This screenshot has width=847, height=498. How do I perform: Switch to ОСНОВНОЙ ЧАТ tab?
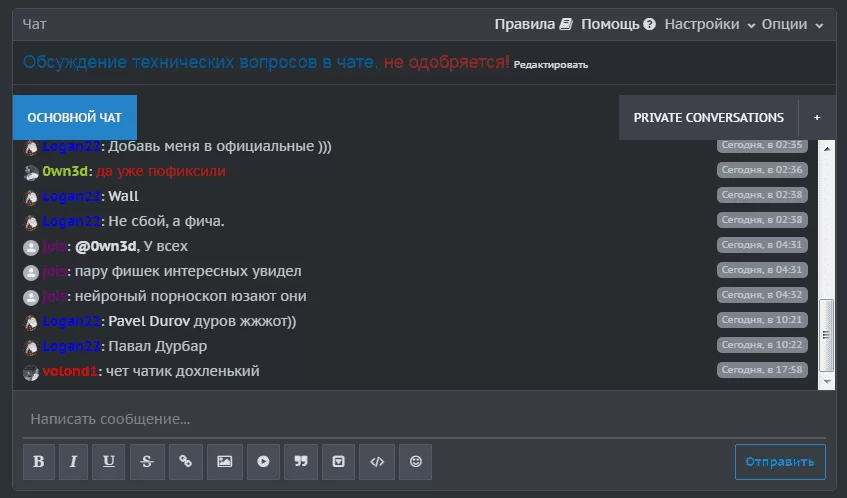point(75,117)
